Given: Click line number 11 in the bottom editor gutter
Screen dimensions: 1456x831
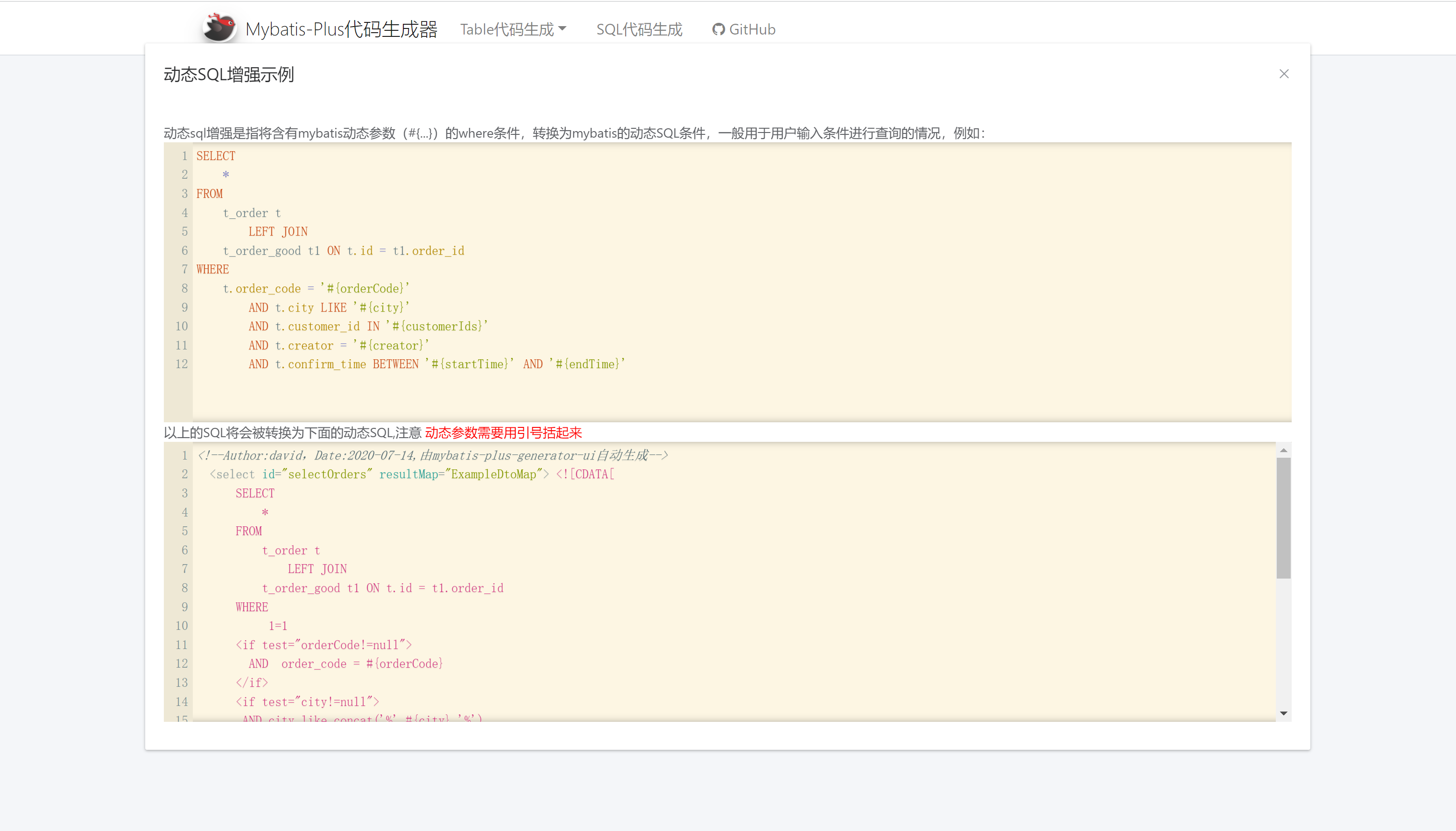Looking at the screenshot, I should (182, 645).
